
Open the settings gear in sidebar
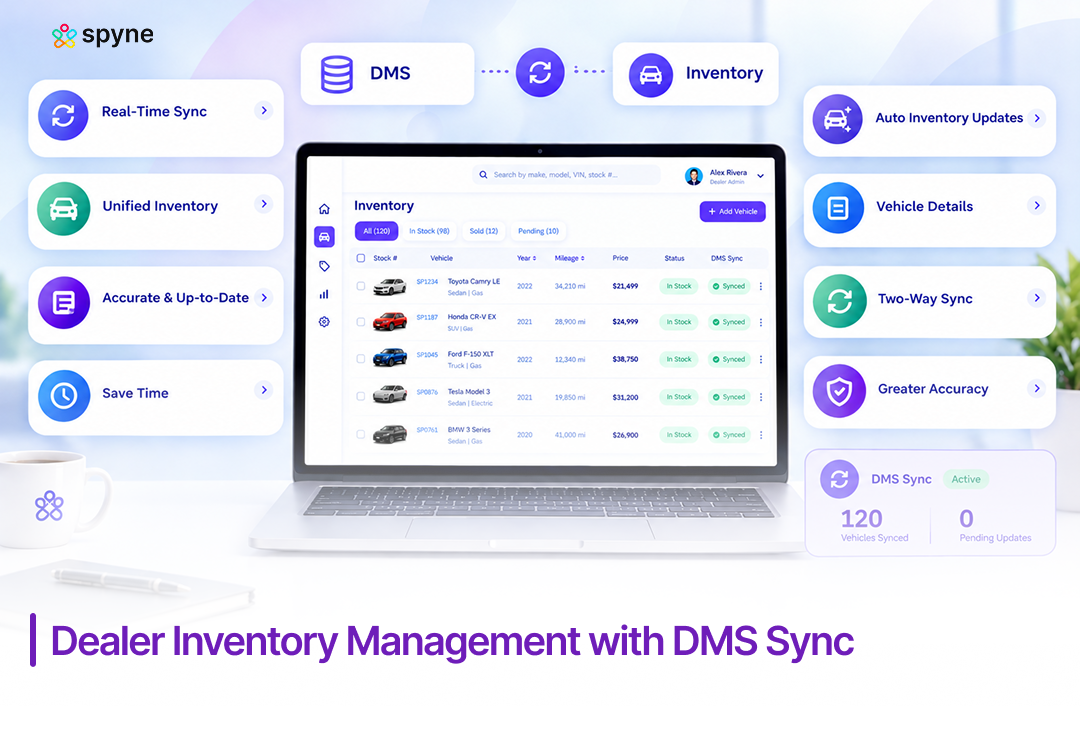coord(324,322)
